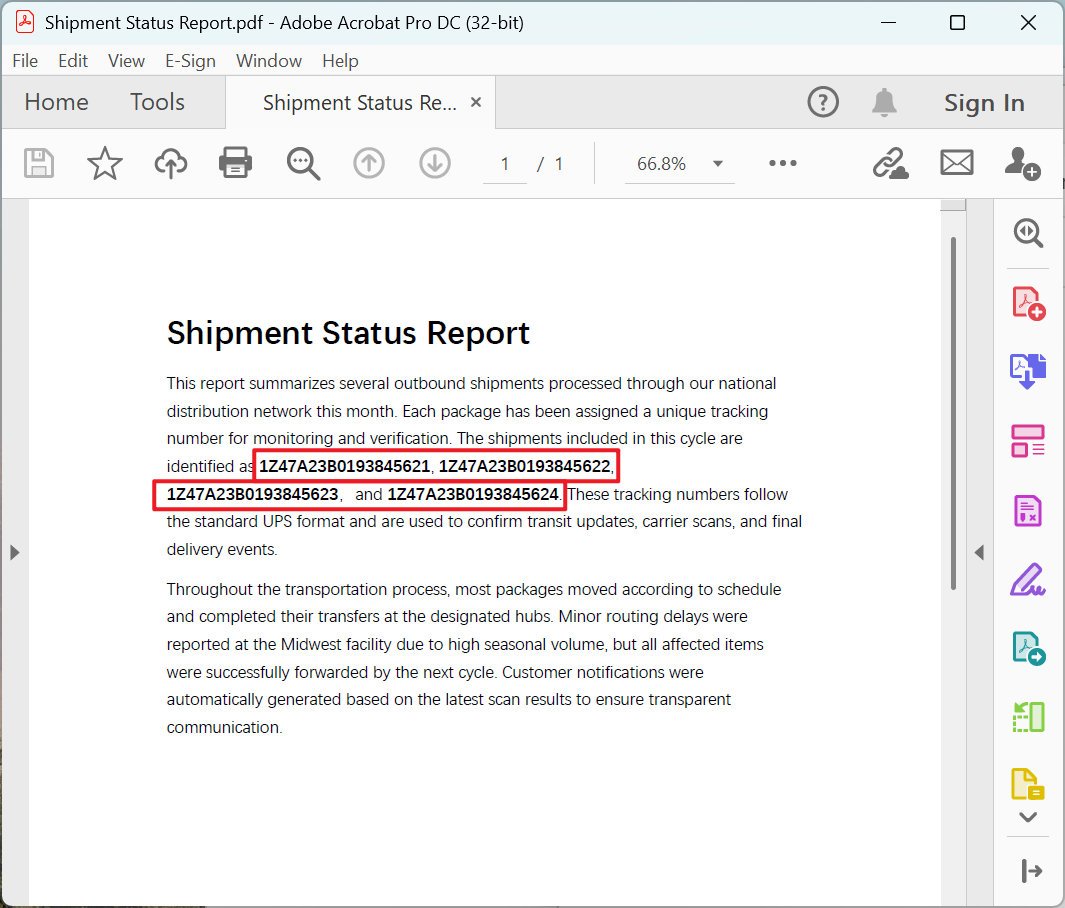
Task: Print the document using printer icon
Action: pos(236,163)
